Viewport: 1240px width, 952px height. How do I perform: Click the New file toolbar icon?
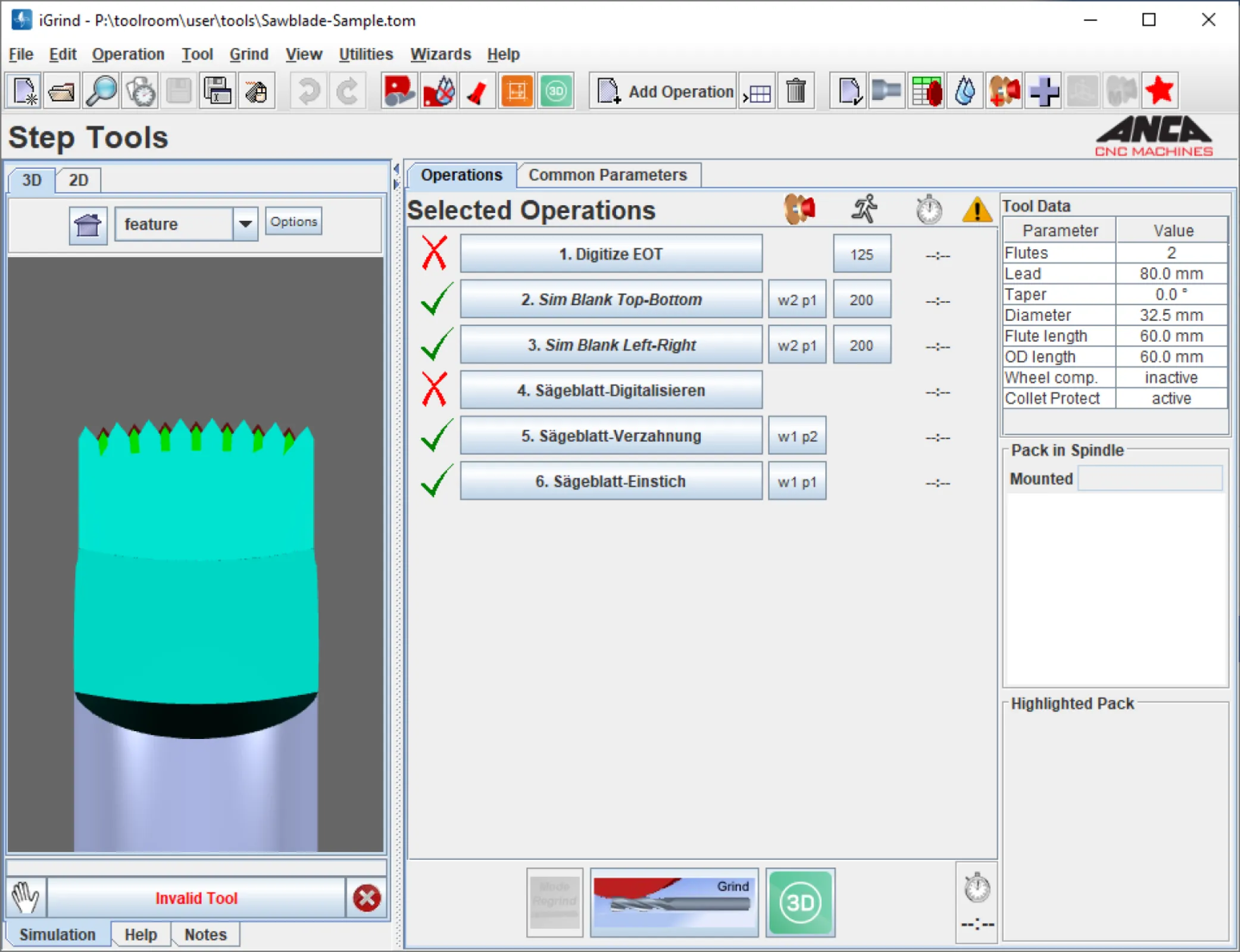pos(24,91)
